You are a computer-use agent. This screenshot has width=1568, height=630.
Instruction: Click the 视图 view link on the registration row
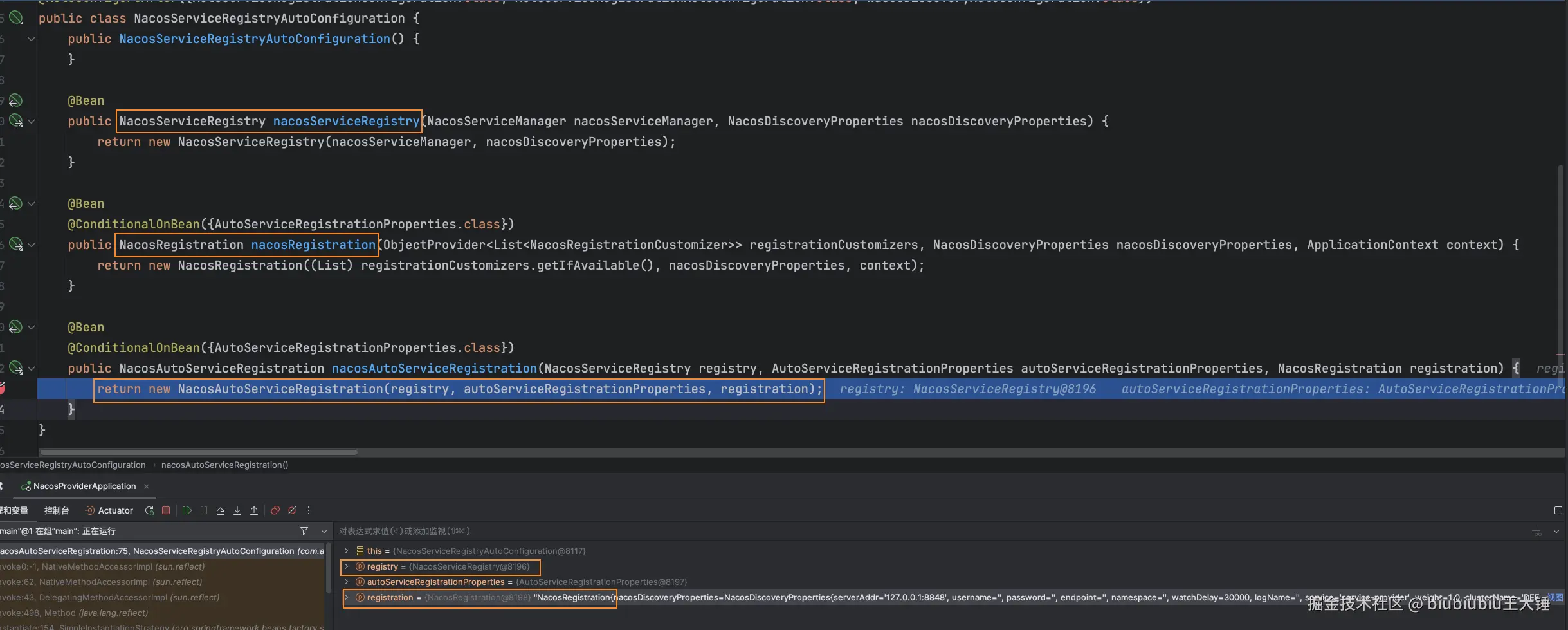click(x=1554, y=597)
